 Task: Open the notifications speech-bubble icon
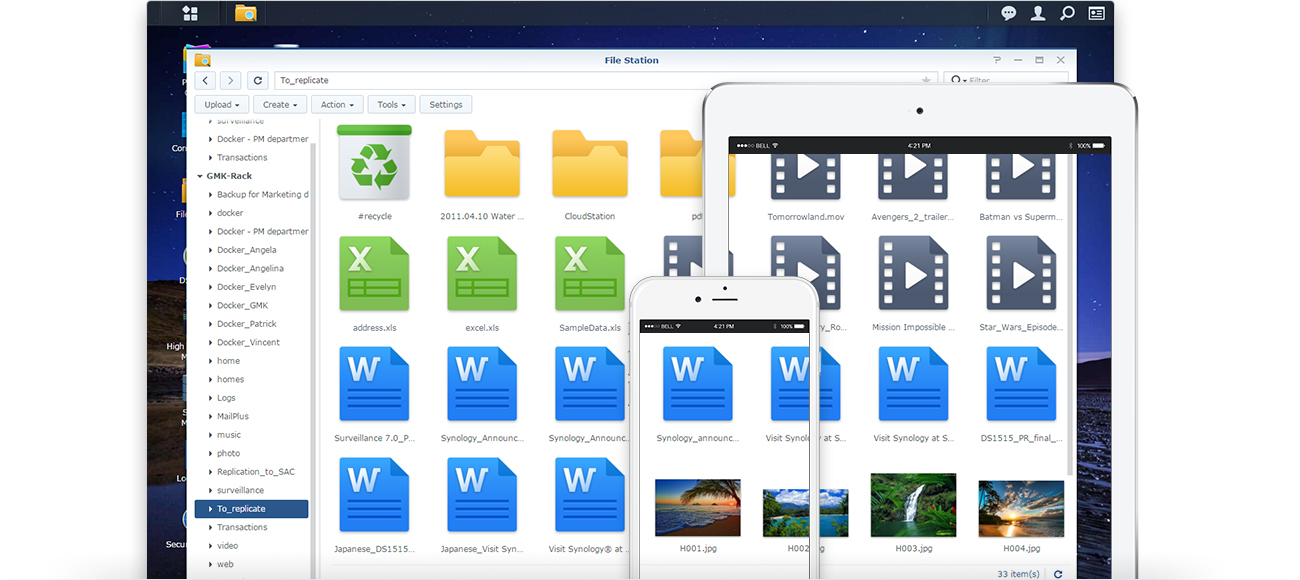coord(1009,13)
